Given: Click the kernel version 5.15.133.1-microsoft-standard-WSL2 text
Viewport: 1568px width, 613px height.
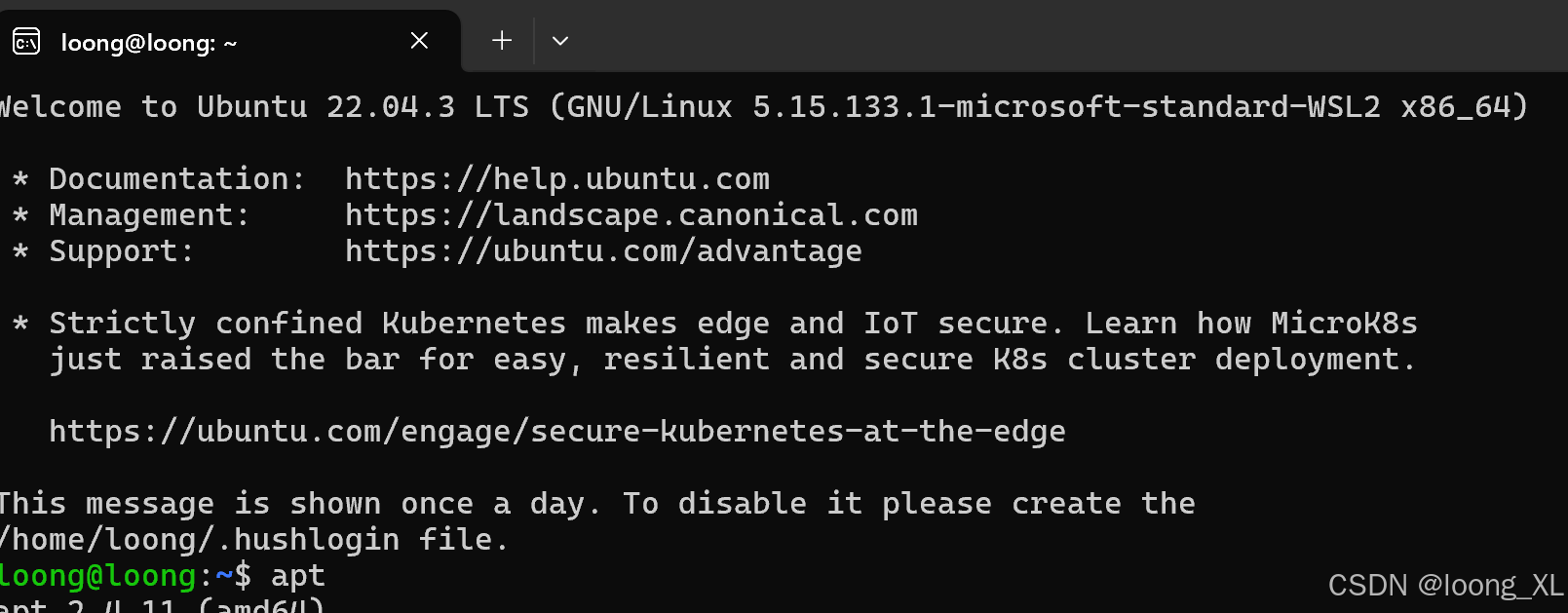Looking at the screenshot, I should click(1066, 106).
